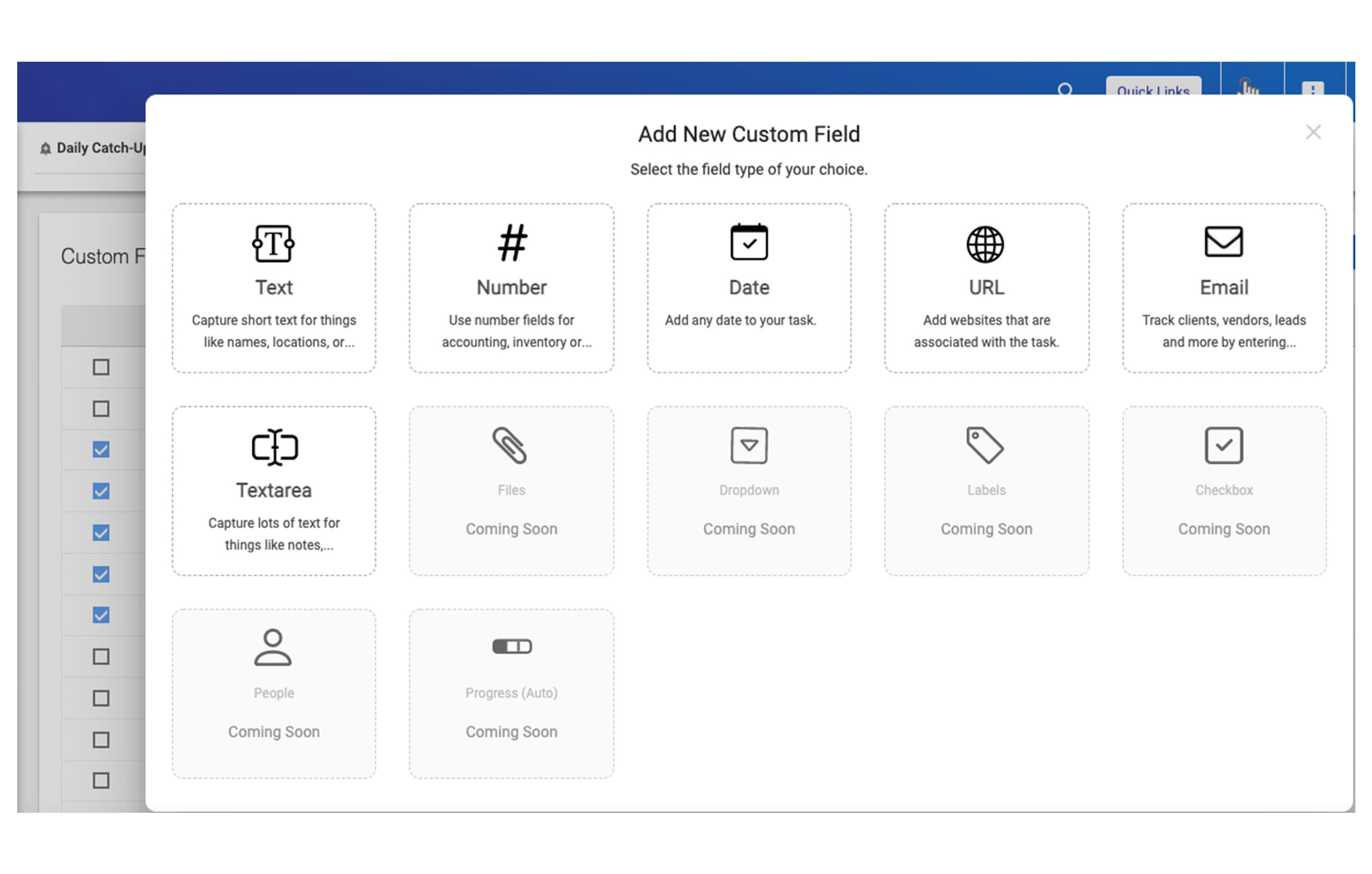The width and height of the screenshot is (1372, 874).
Task: Select the Textarea field type icon
Action: [274, 446]
